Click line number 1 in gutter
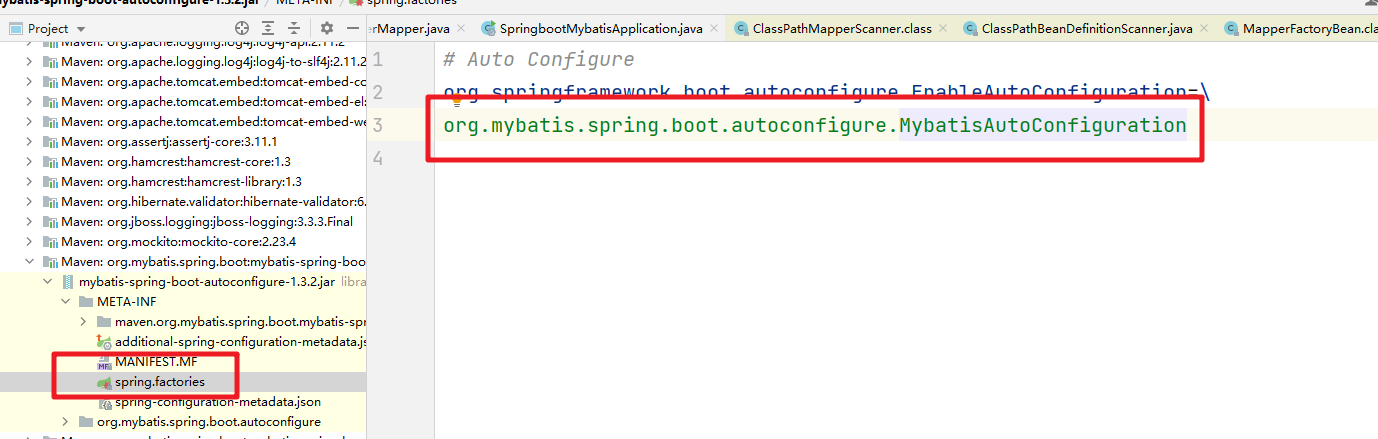 (x=377, y=60)
